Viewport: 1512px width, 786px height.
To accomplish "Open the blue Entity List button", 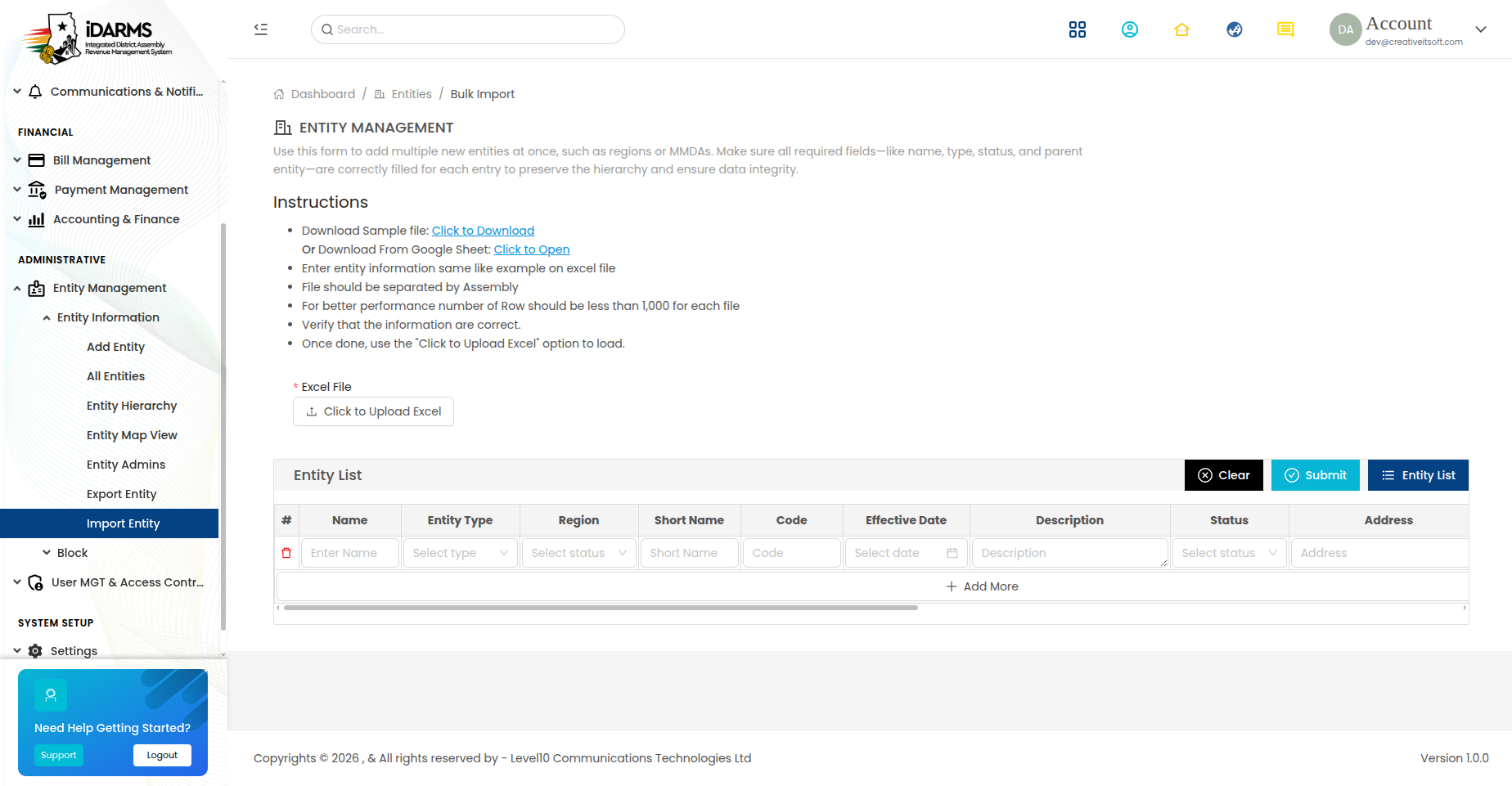I will tap(1418, 475).
